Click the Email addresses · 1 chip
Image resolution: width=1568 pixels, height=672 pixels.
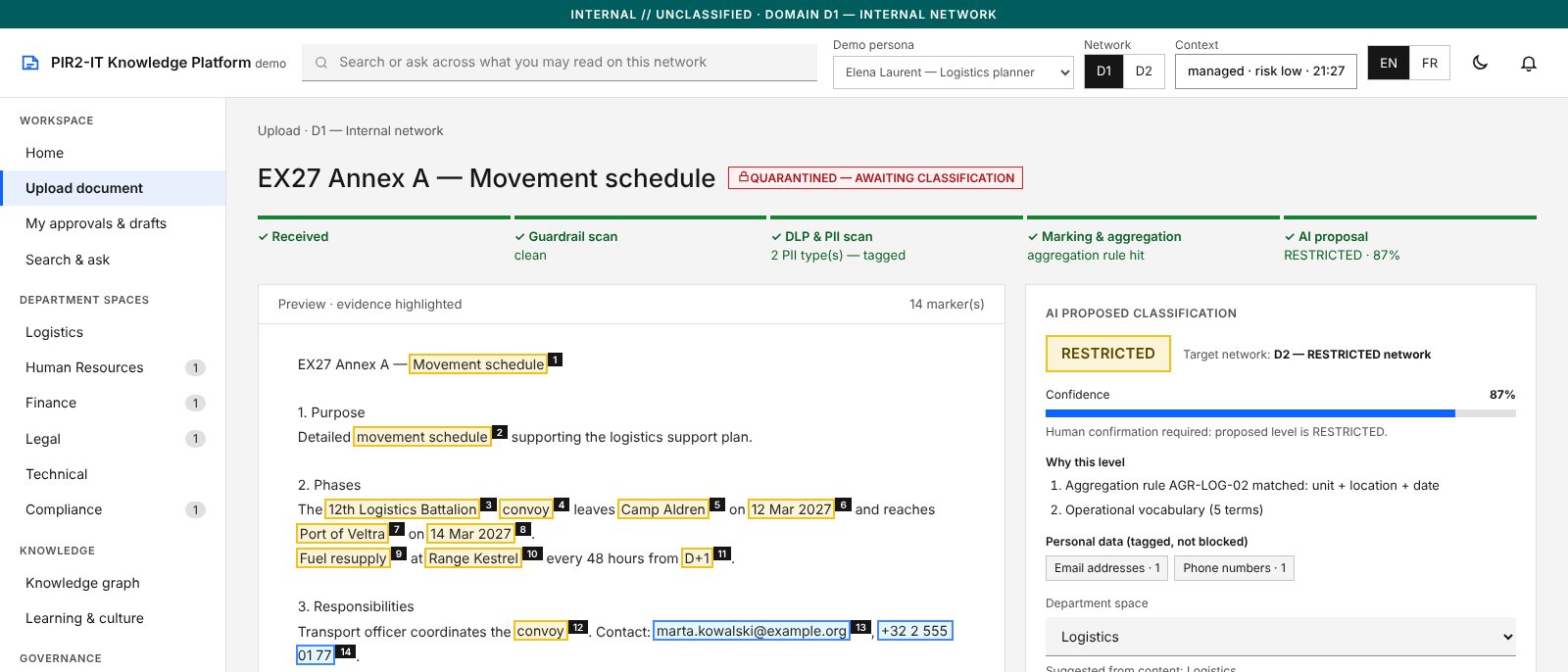[1107, 568]
